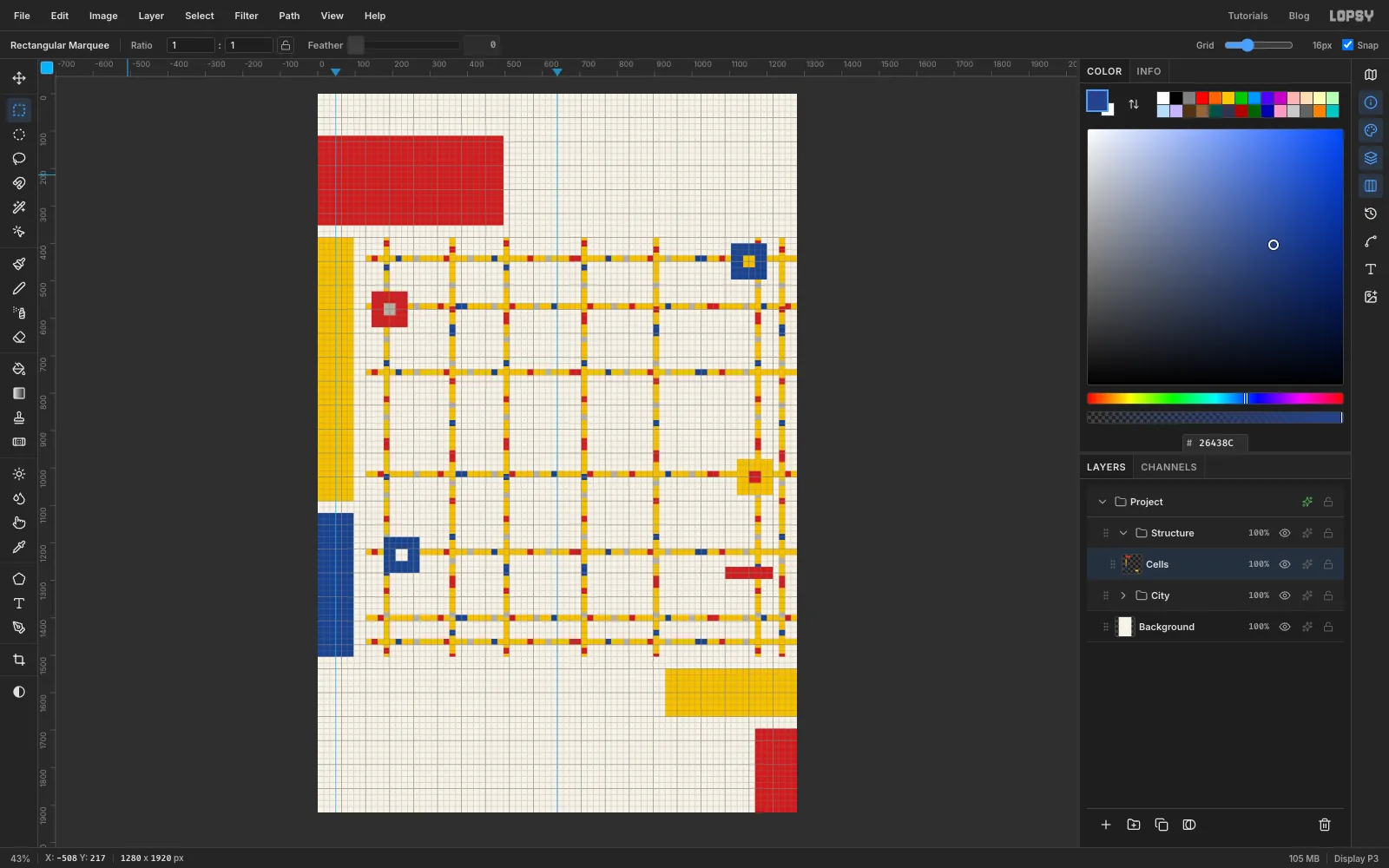
Task: Open the Tutorials link
Action: click(x=1247, y=16)
